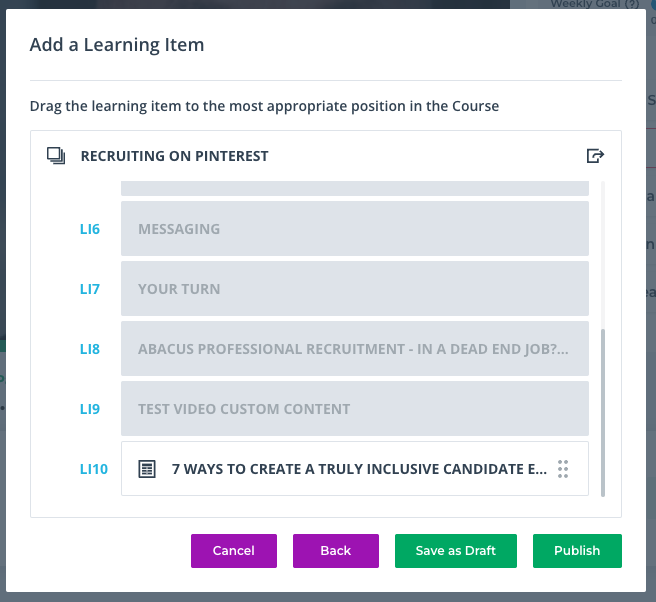
Task: Go Back to the previous step
Action: click(x=336, y=551)
